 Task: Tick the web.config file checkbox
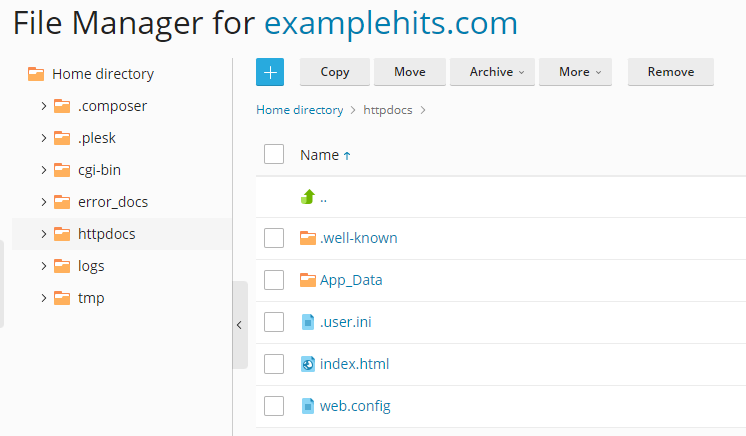tap(274, 406)
